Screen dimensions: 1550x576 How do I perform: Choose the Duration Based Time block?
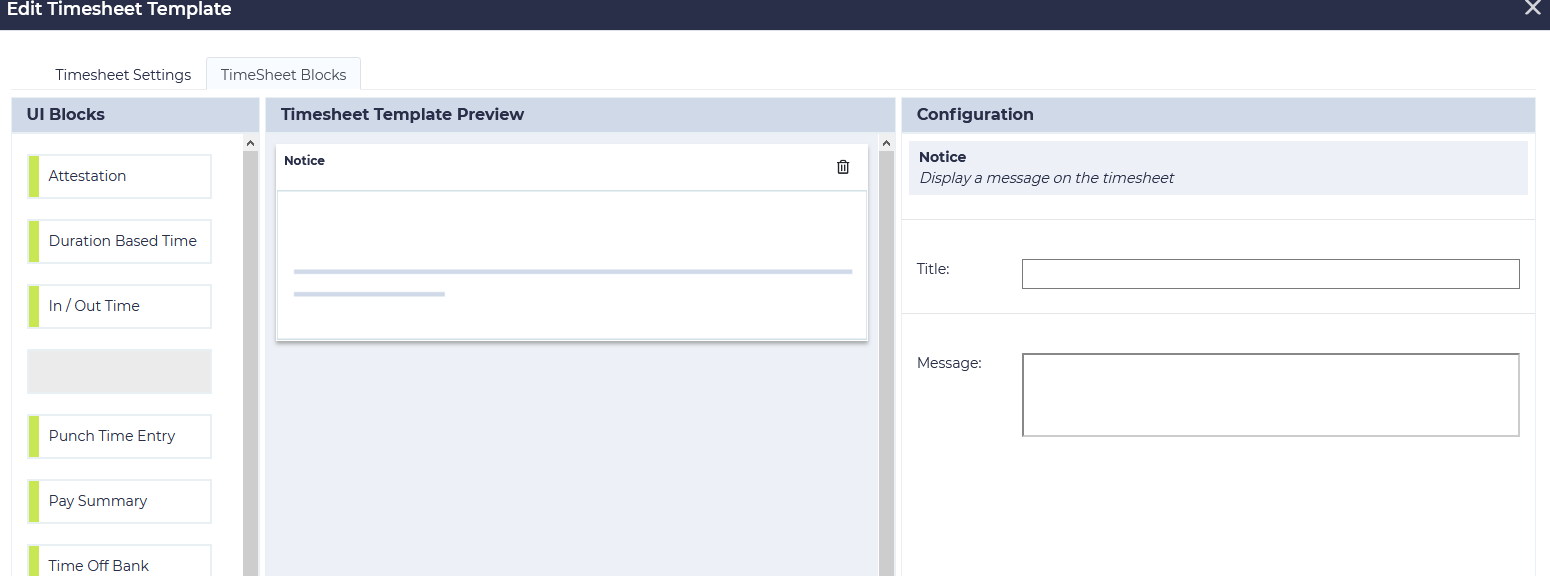click(119, 241)
